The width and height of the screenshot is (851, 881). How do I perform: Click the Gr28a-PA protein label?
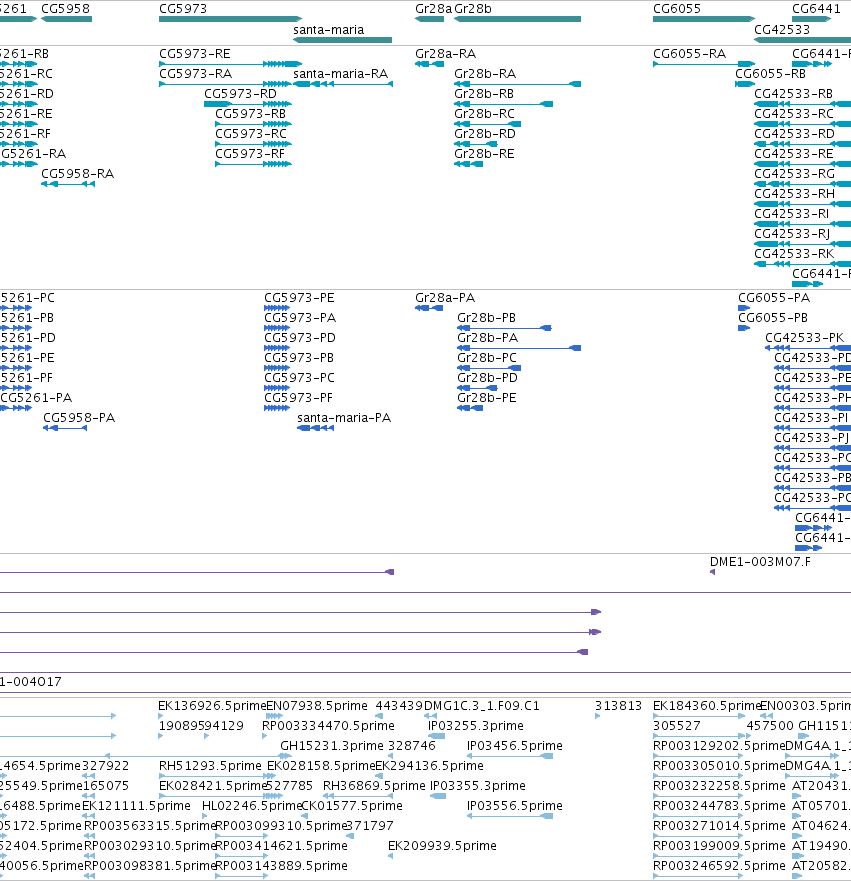445,297
